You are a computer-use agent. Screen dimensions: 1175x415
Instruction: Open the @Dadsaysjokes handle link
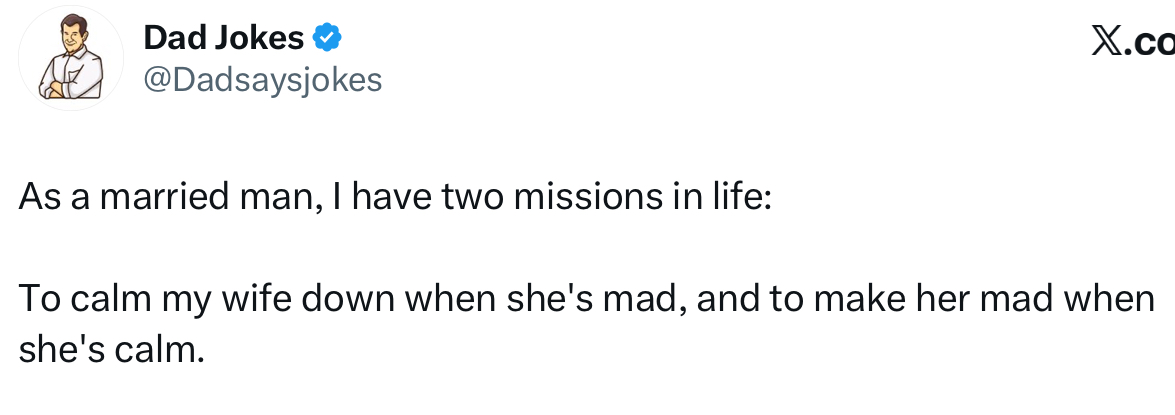pos(262,79)
